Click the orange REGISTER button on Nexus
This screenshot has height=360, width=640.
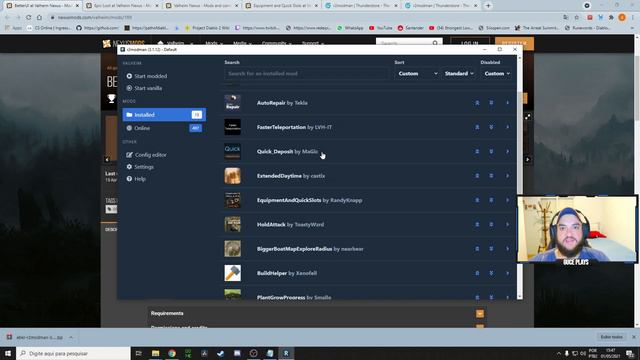[x=514, y=43]
